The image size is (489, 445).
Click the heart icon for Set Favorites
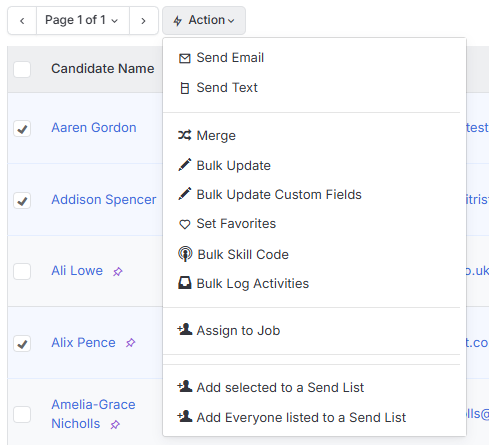tap(185, 224)
